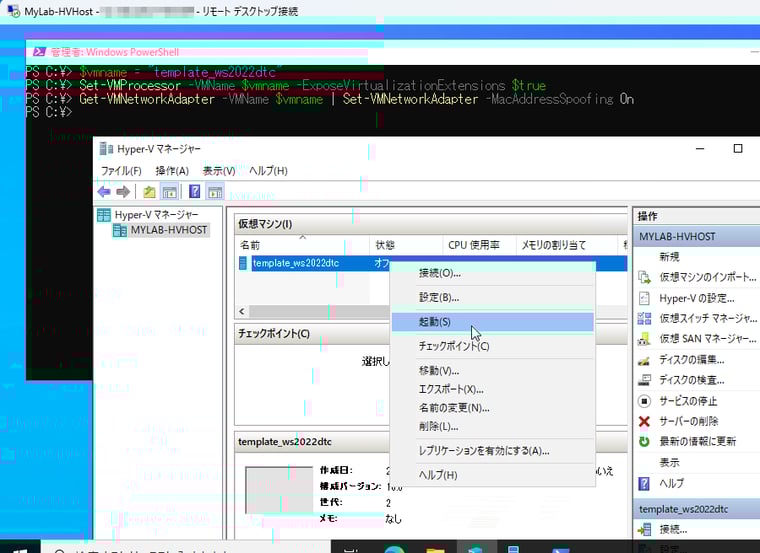This screenshot has width=760, height=553.
Task: Toggle the action pane toolbar icon
Action: point(215,192)
